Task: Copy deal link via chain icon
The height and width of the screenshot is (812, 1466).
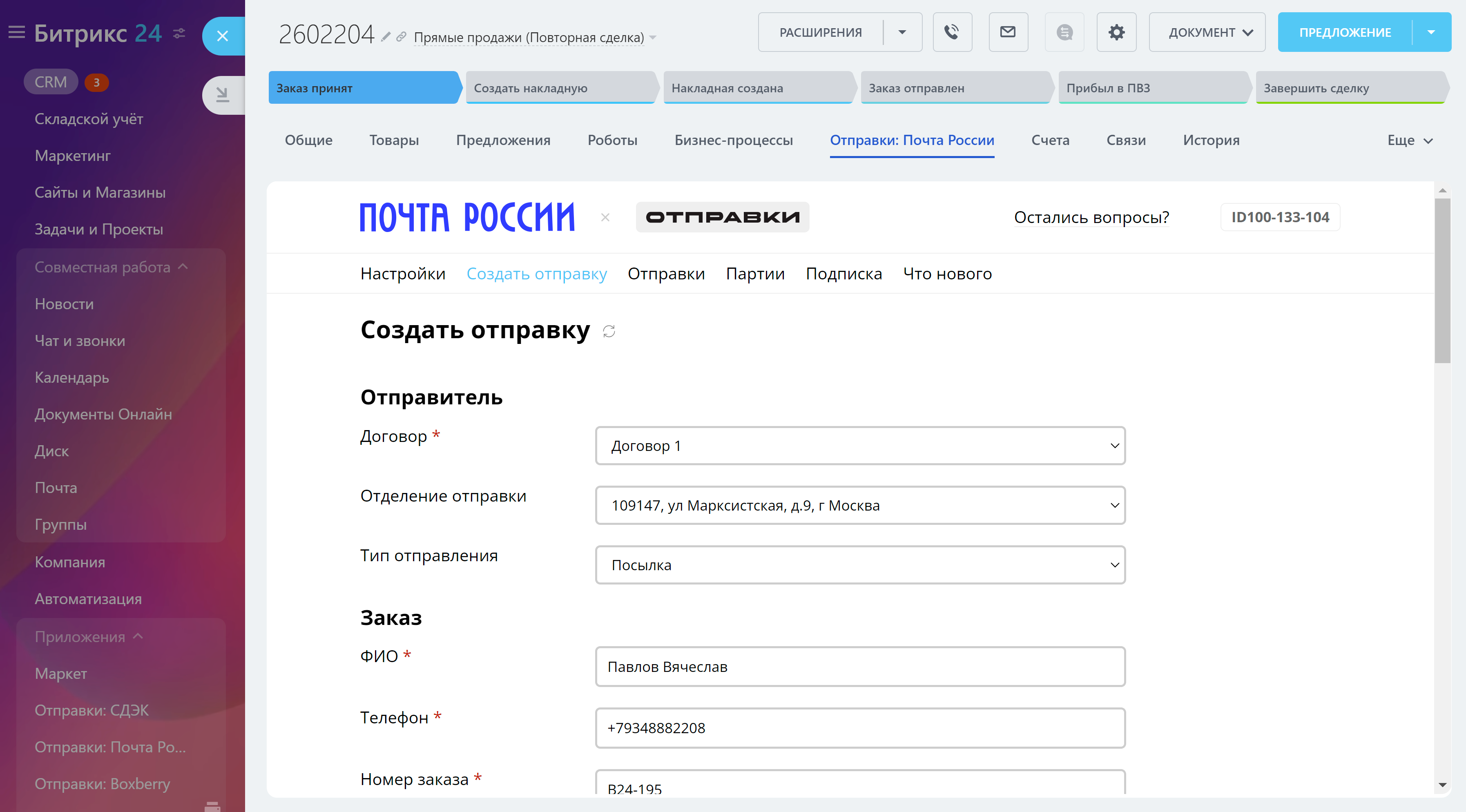Action: pyautogui.click(x=401, y=37)
